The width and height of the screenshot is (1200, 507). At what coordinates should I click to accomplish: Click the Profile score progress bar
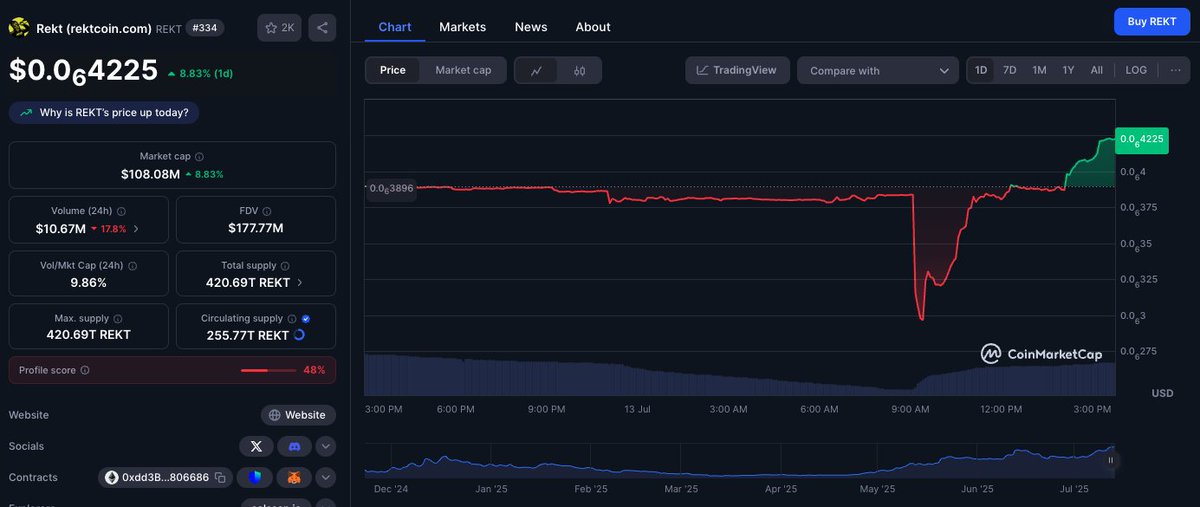tap(268, 370)
